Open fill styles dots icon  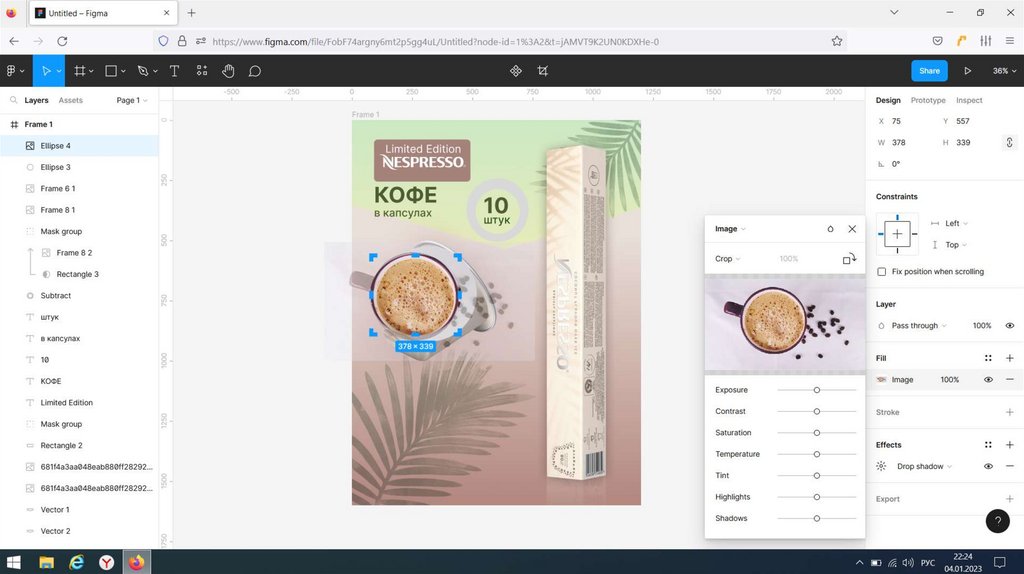pos(988,358)
